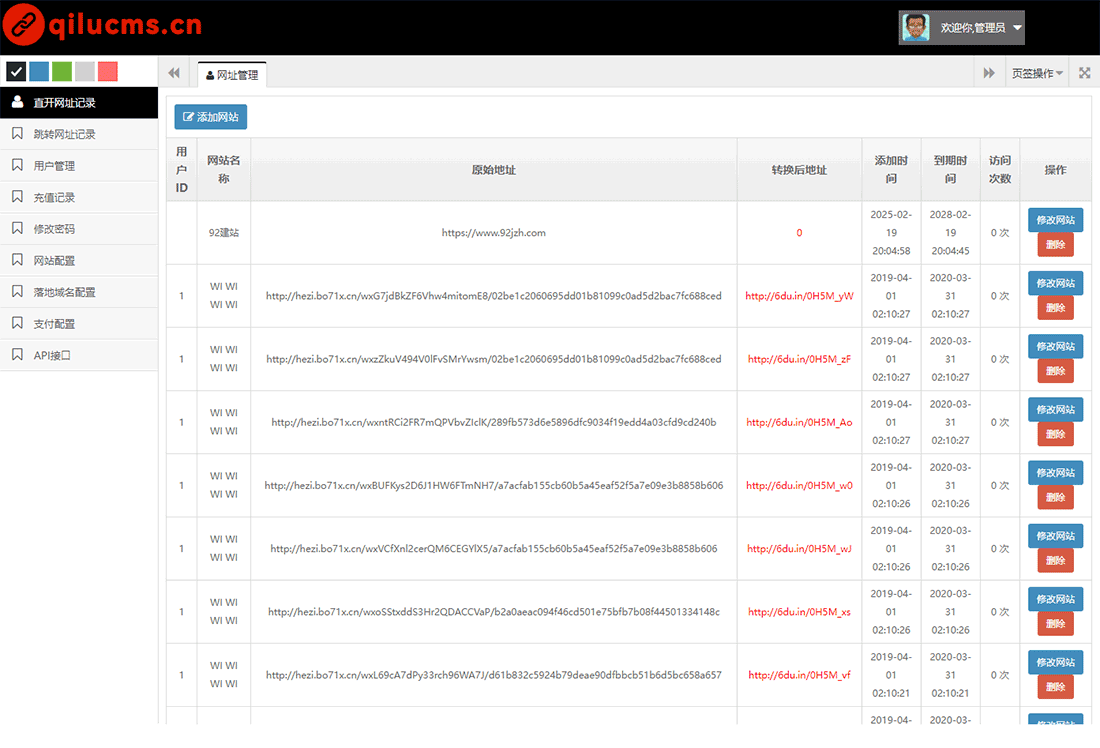The height and width of the screenshot is (748, 1100).
Task: Click 删除 for the 0H5M_vf row
Action: (1056, 686)
